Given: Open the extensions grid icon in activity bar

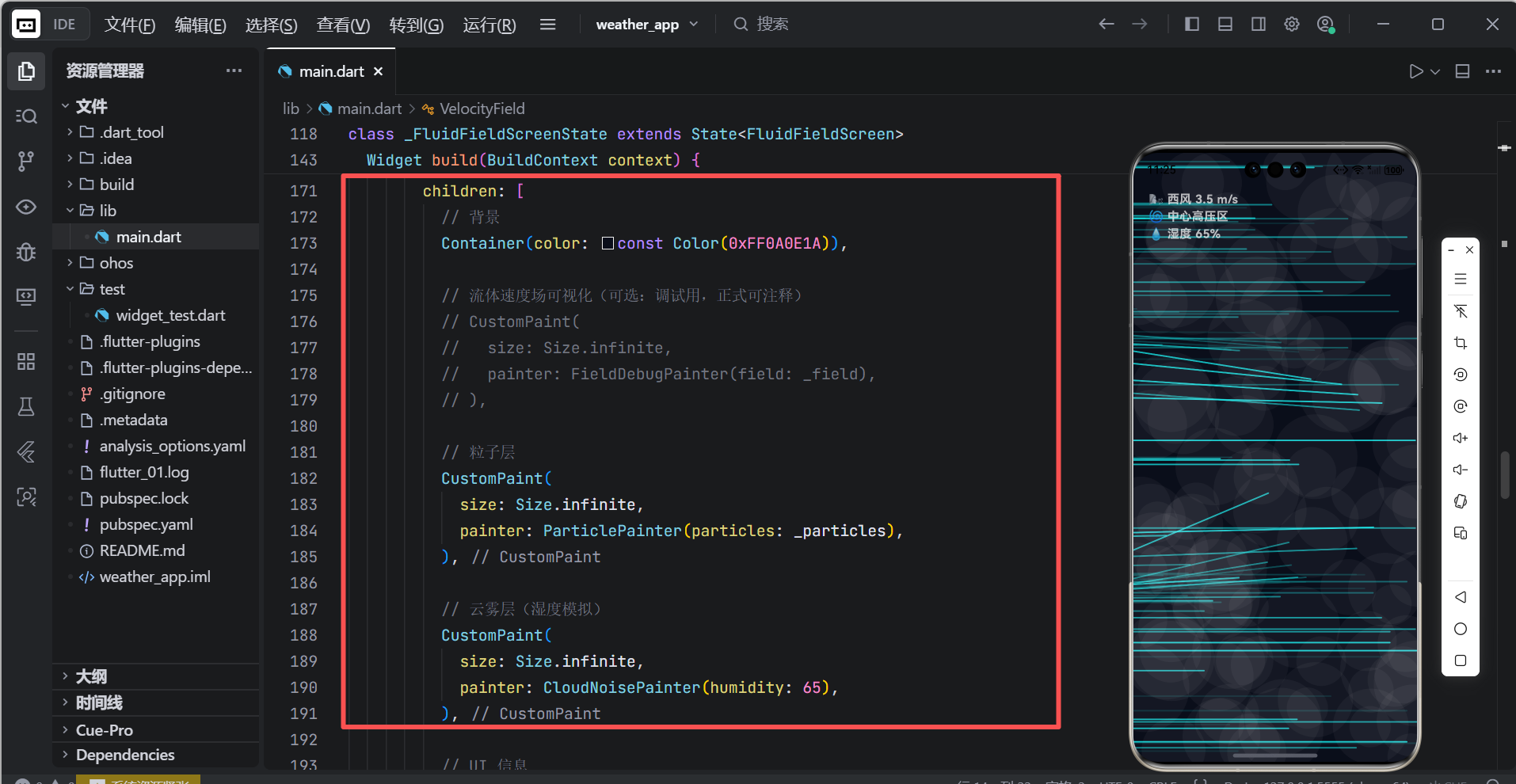Looking at the screenshot, I should coord(26,362).
